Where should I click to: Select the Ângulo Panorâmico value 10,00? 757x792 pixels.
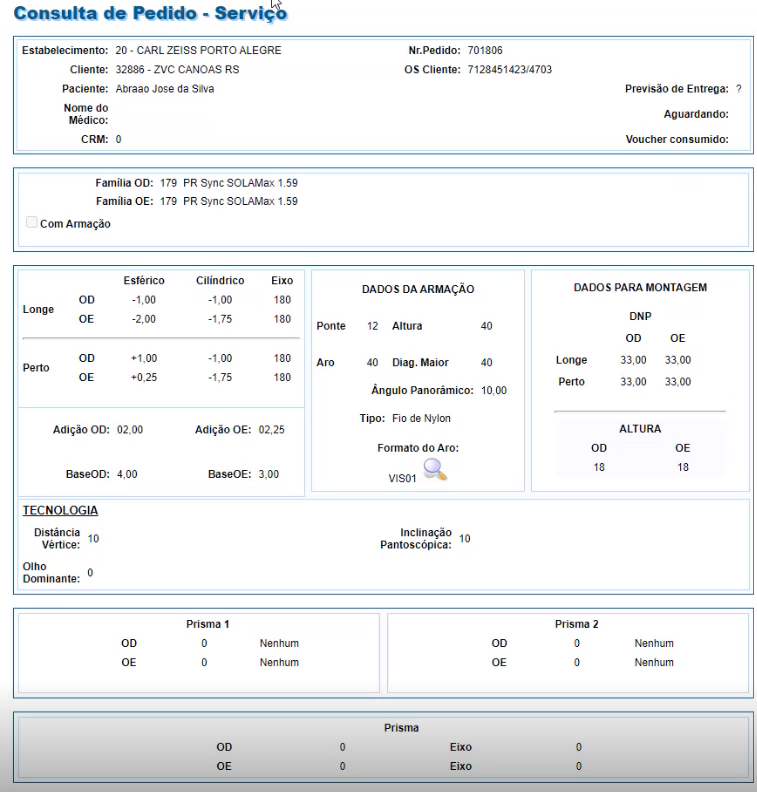coord(494,390)
